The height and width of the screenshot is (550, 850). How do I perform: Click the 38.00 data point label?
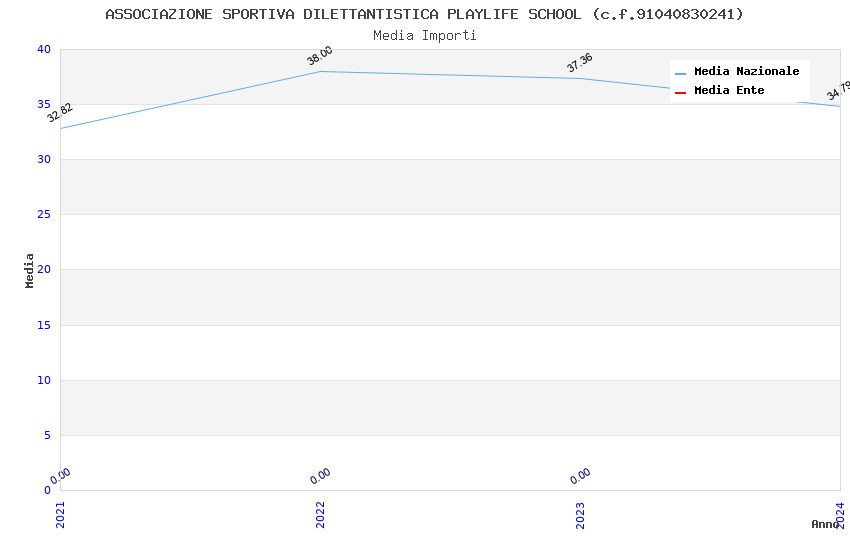point(320,56)
